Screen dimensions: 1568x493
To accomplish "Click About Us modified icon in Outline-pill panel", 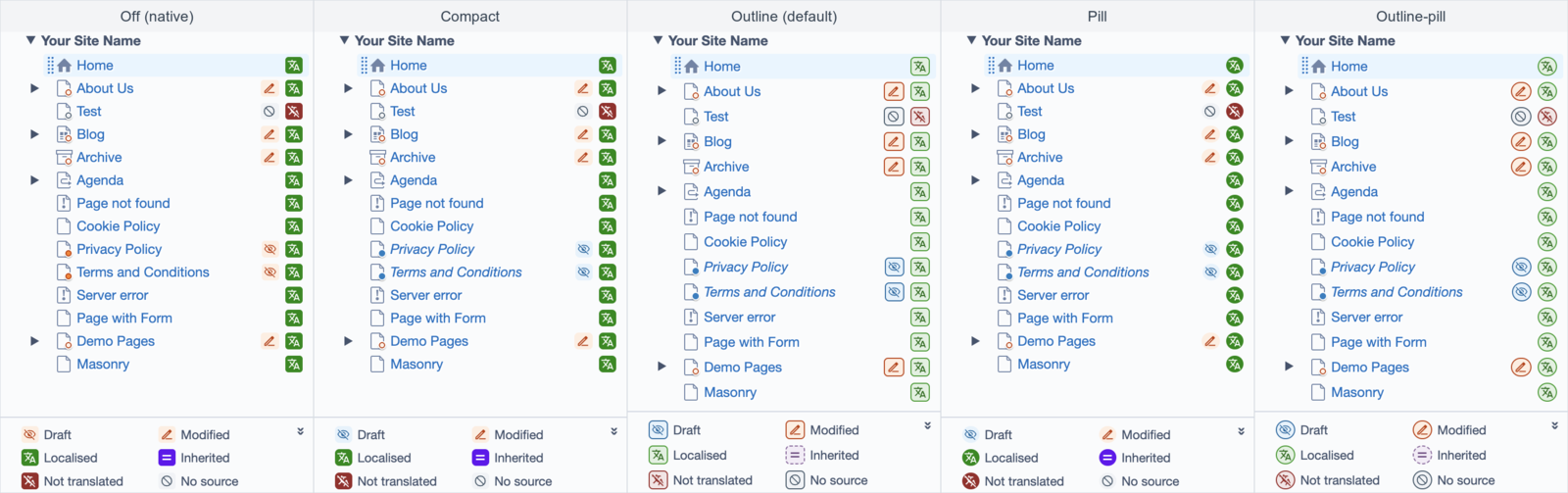I will [x=1521, y=91].
